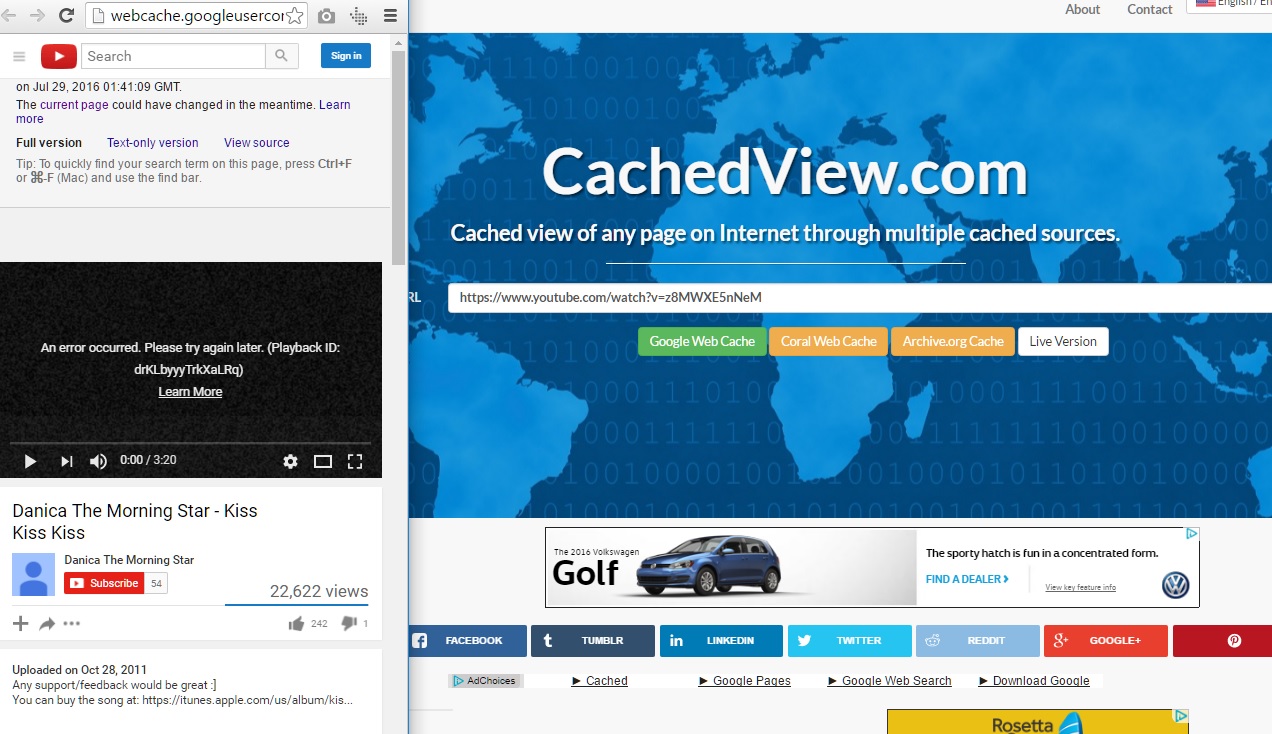1272x734 pixels.
Task: Click the YouTube search magnifier button
Action: click(x=282, y=56)
